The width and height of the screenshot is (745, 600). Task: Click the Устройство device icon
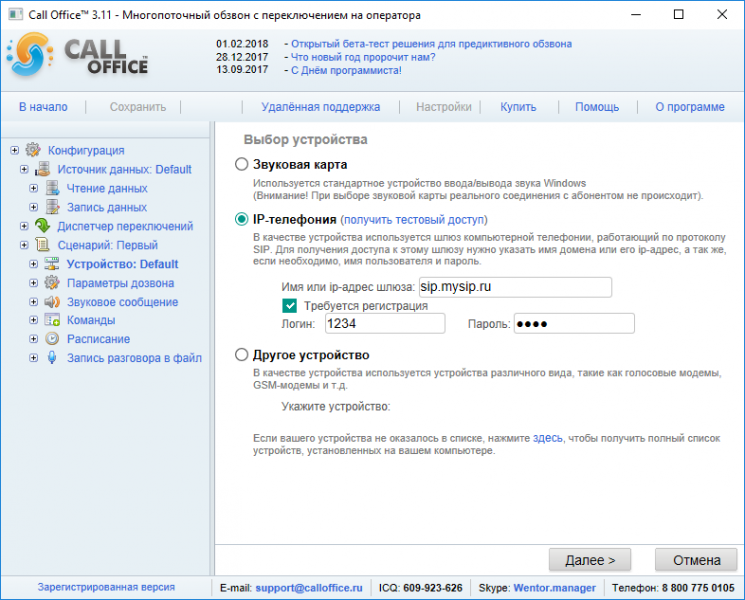[52, 264]
